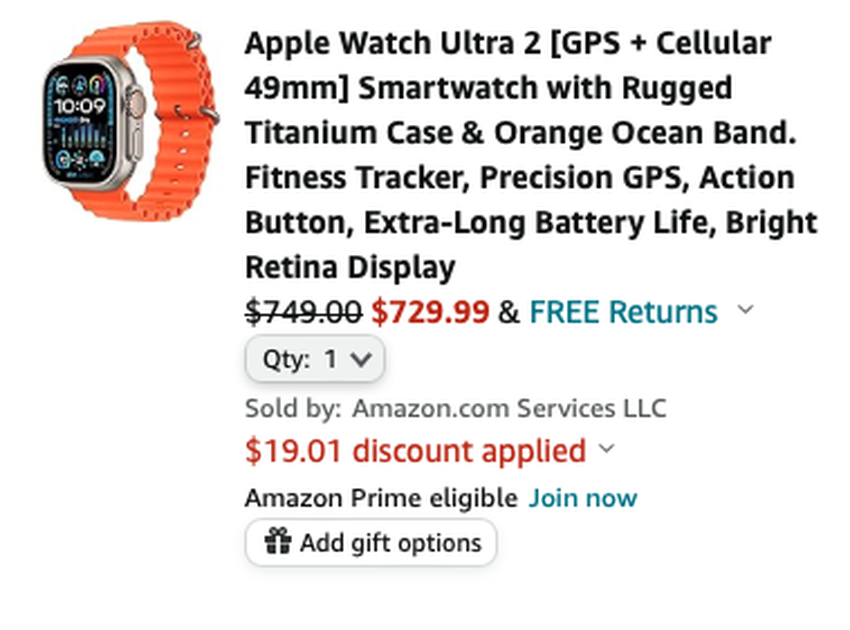This screenshot has width=850, height=630.
Task: Click the watch face in the product image
Action: coord(80,120)
